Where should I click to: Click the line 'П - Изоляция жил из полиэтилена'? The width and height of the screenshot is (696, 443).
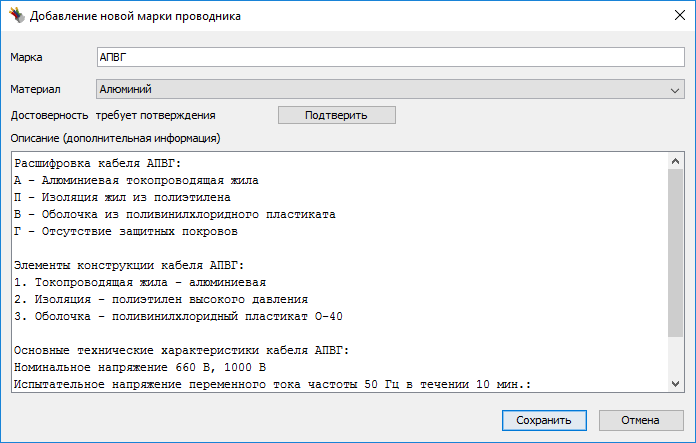122,197
